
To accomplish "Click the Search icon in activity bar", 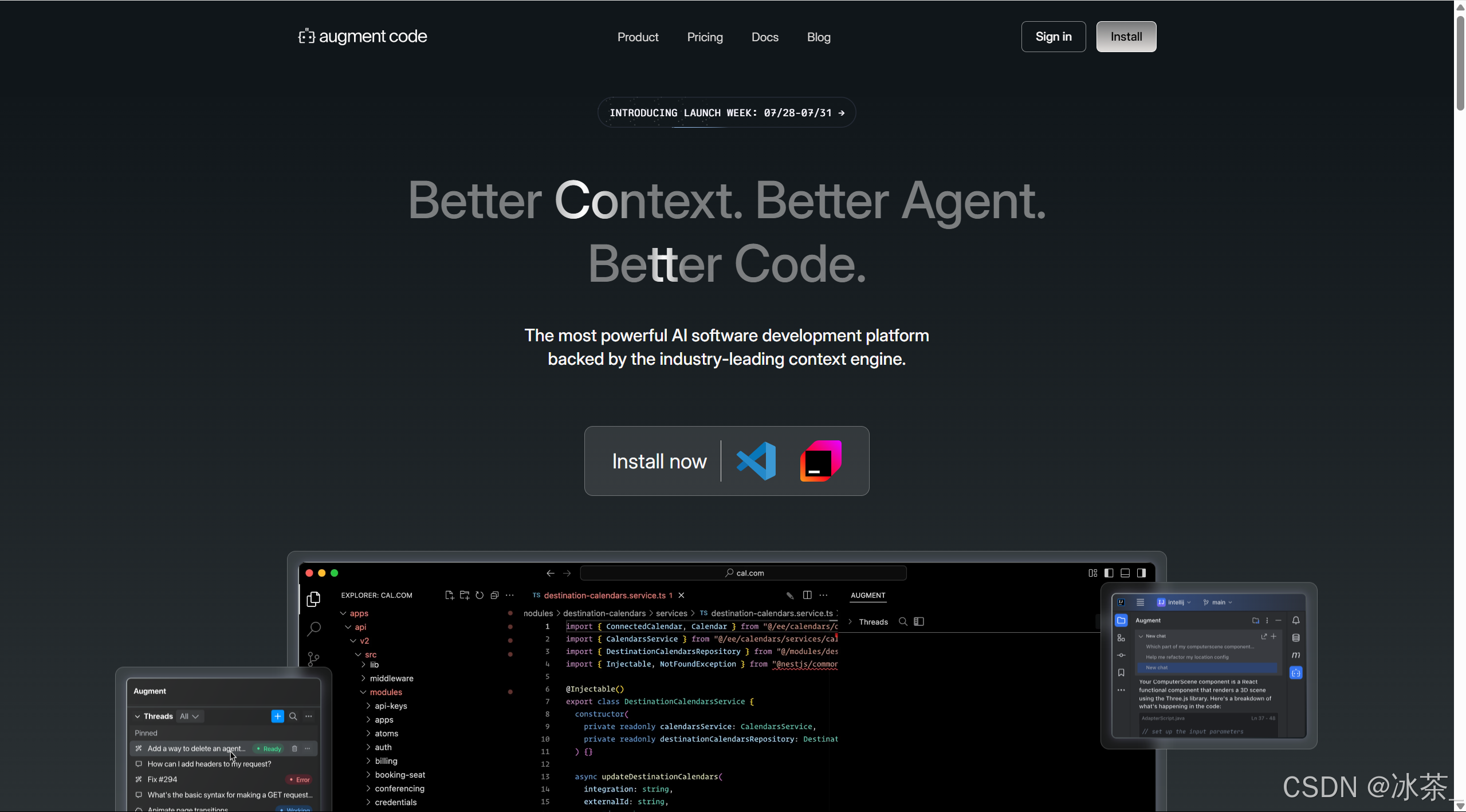I will [313, 629].
